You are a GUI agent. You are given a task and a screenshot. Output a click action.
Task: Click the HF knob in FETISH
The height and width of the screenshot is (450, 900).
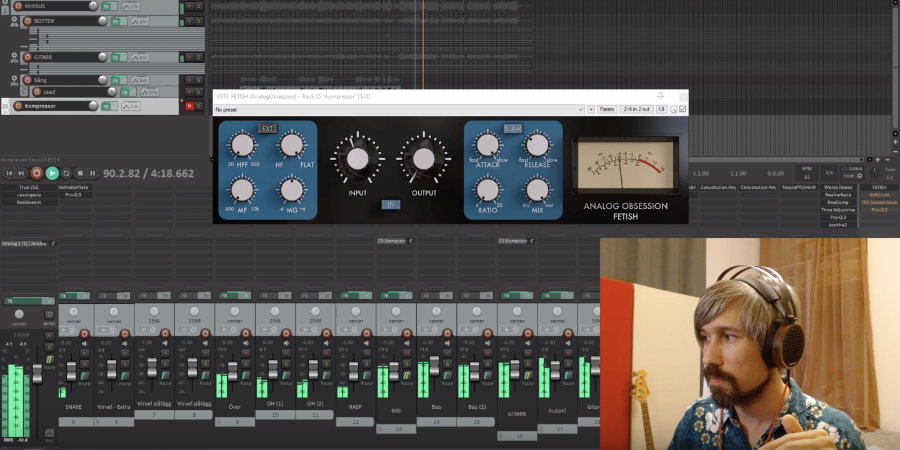coord(292,145)
